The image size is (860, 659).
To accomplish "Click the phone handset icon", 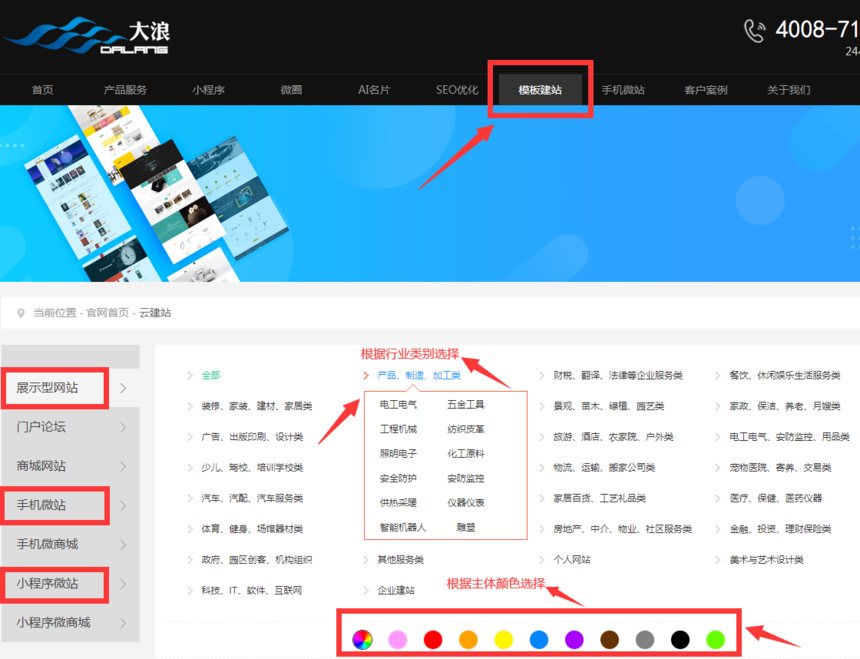I will click(754, 31).
